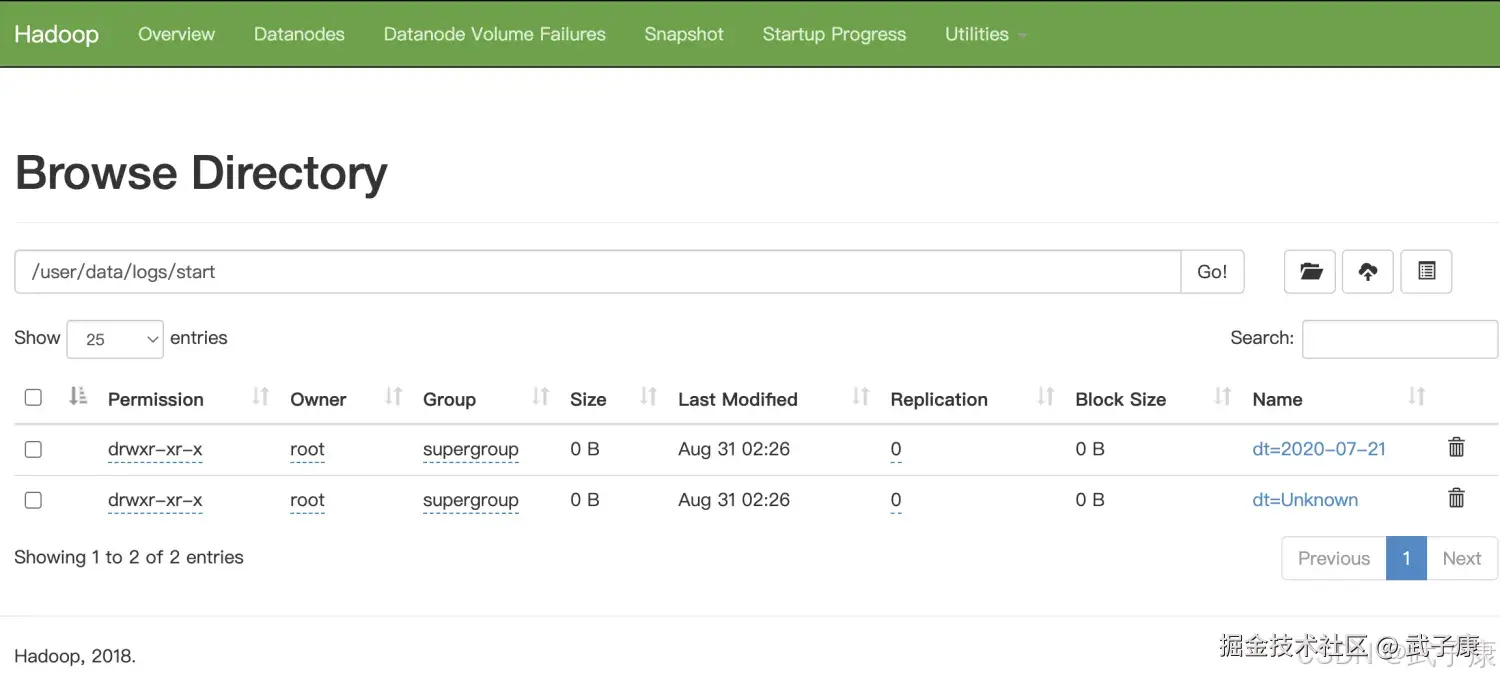This screenshot has height=680, width=1500.
Task: Click the upload files cloud icon
Action: pyautogui.click(x=1368, y=271)
